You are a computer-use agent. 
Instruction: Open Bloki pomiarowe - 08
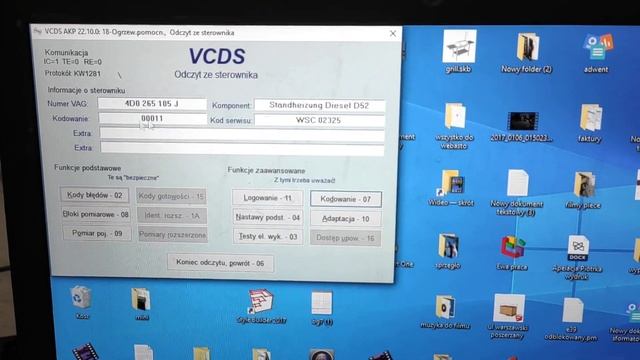pyautogui.click(x=96, y=214)
